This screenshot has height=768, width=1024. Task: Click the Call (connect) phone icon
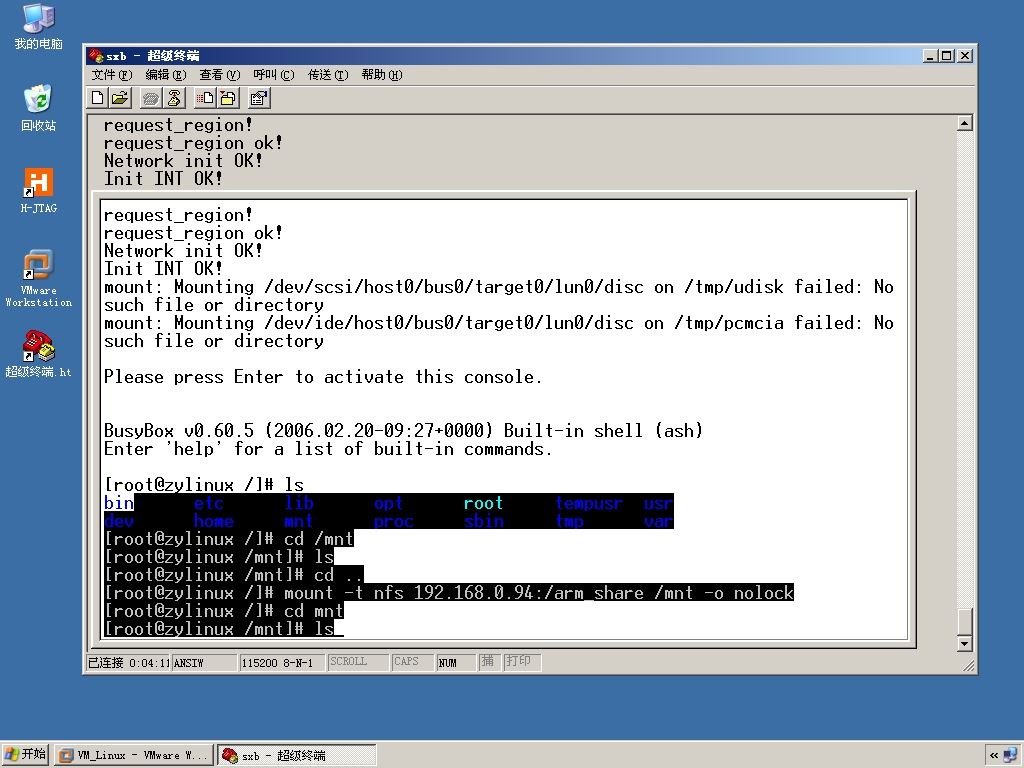click(151, 99)
